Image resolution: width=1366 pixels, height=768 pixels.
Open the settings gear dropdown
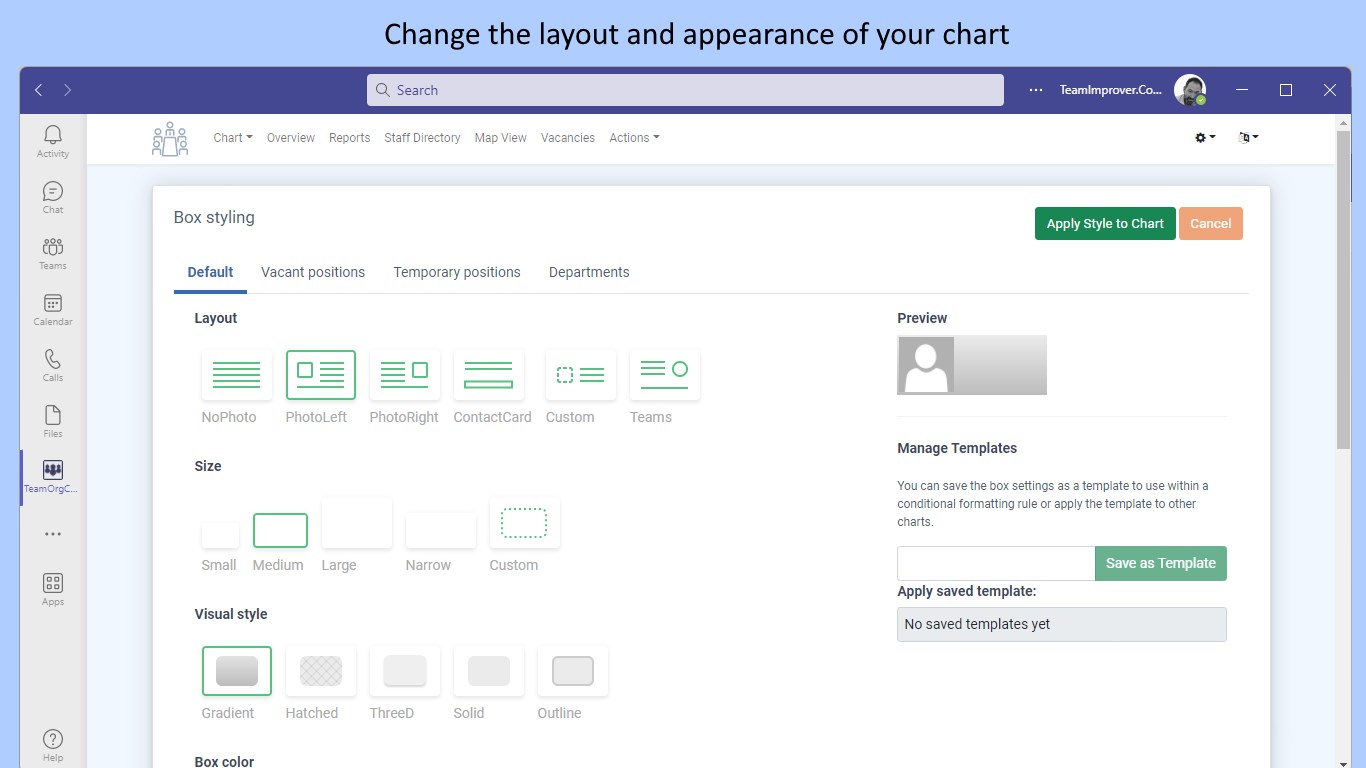click(x=1205, y=138)
